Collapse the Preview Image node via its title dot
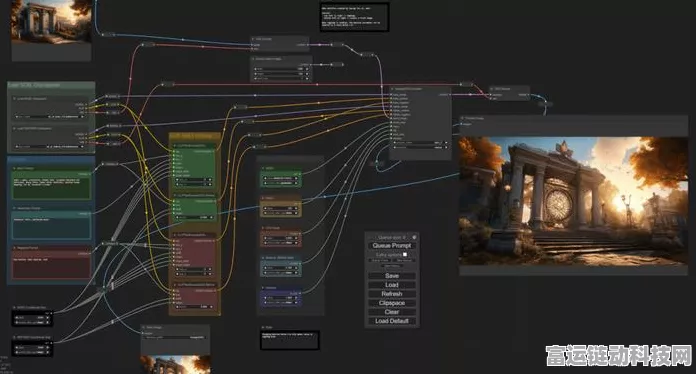 point(463,118)
